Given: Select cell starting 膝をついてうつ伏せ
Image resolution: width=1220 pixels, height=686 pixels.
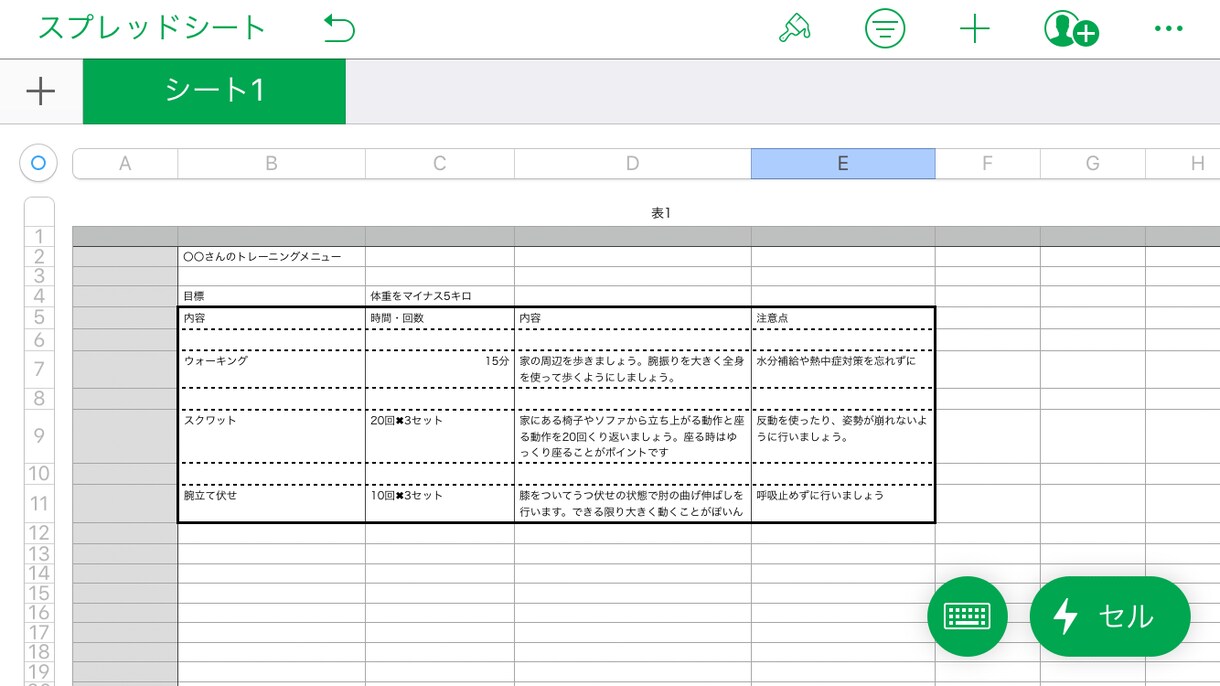Looking at the screenshot, I should click(x=632, y=503).
